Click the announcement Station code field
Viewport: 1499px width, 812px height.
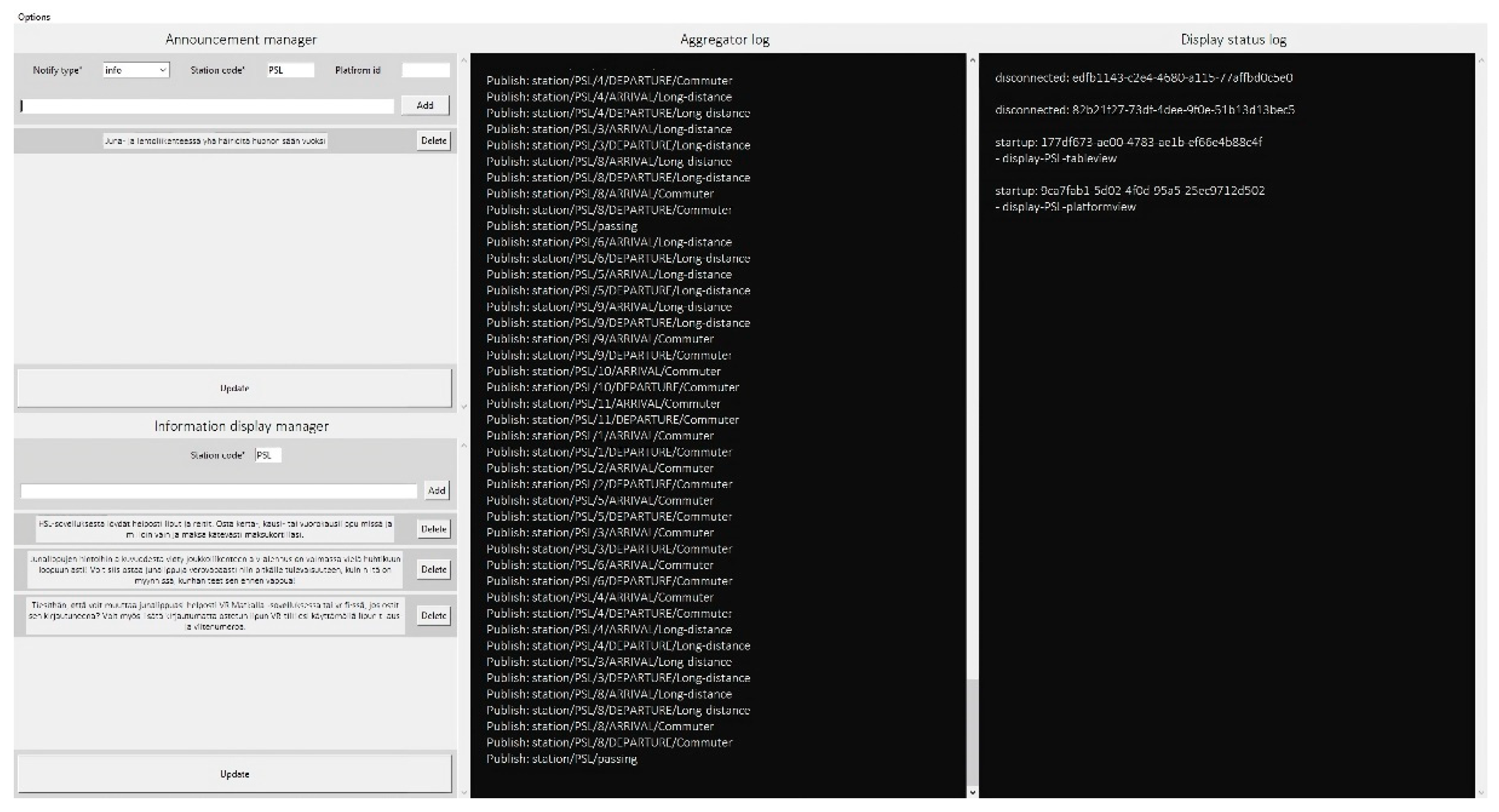[x=291, y=70]
